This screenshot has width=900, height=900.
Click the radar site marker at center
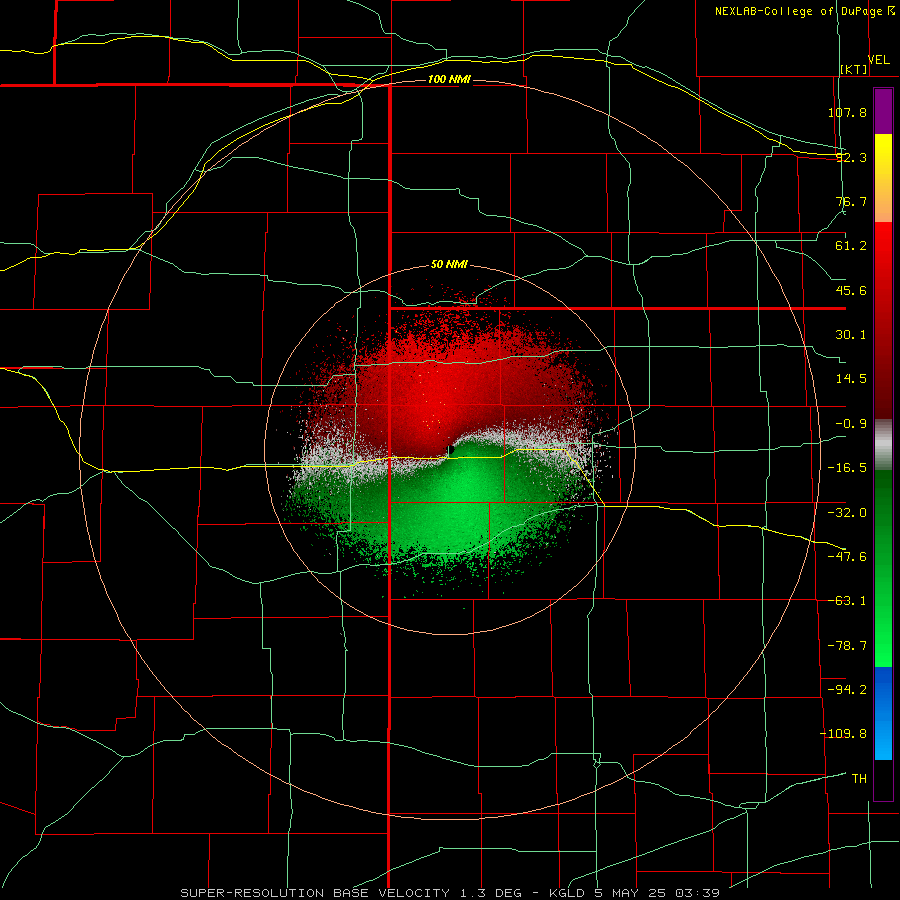click(x=451, y=450)
